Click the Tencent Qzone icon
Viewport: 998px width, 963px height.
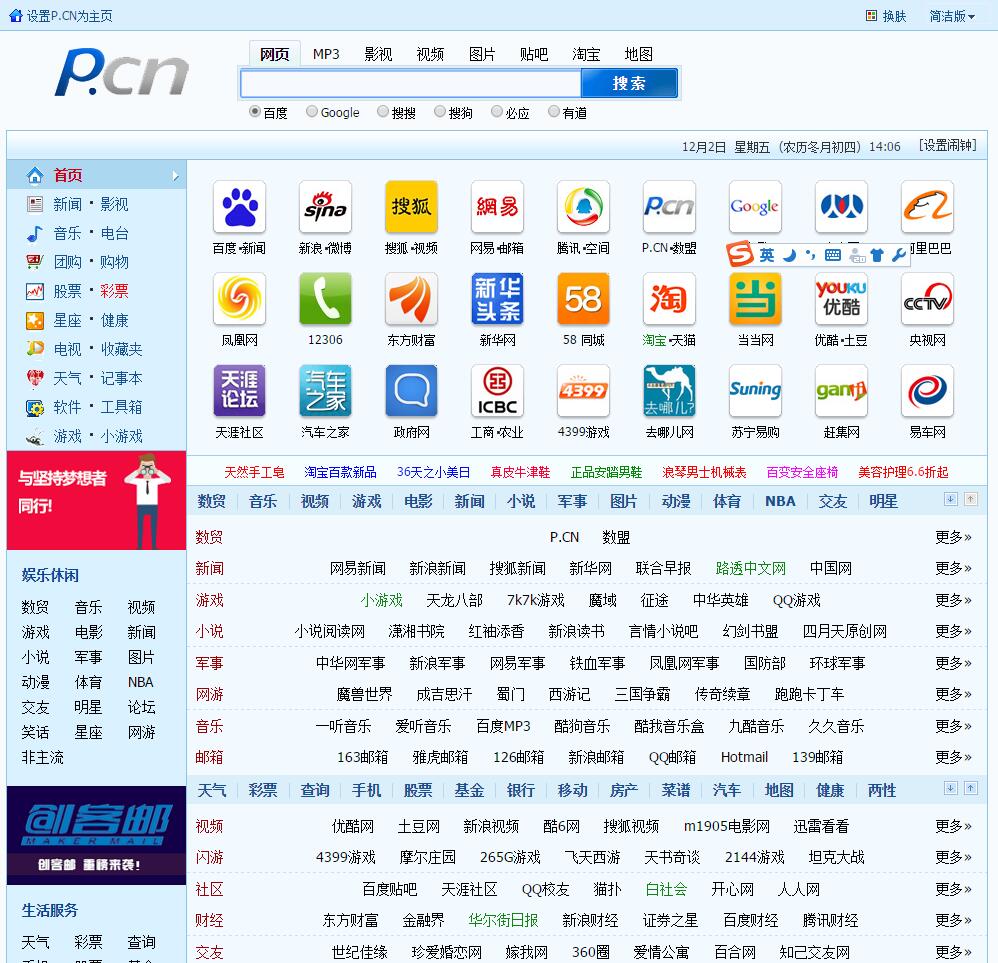pos(583,207)
